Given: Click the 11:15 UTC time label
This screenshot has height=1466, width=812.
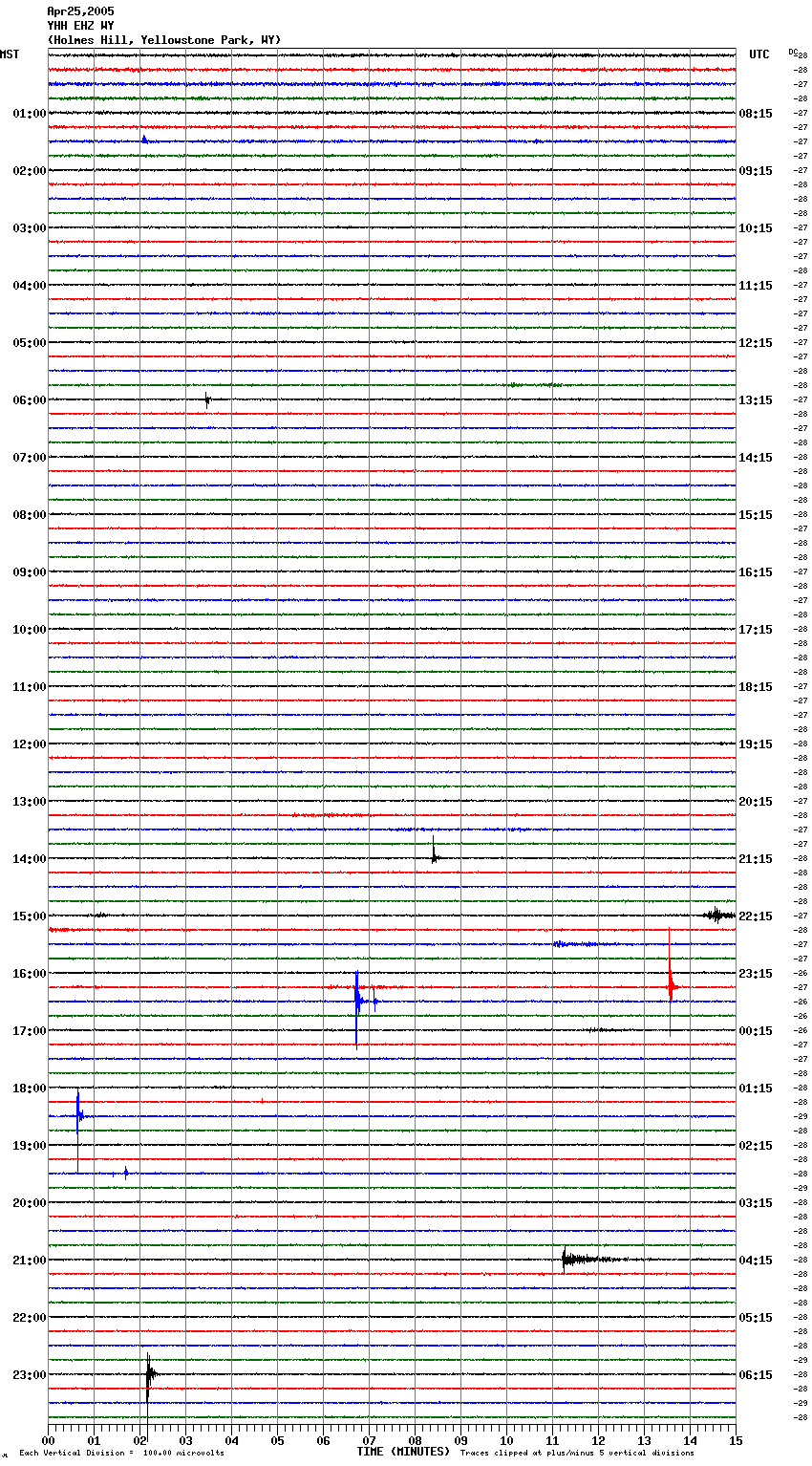Looking at the screenshot, I should click(756, 286).
